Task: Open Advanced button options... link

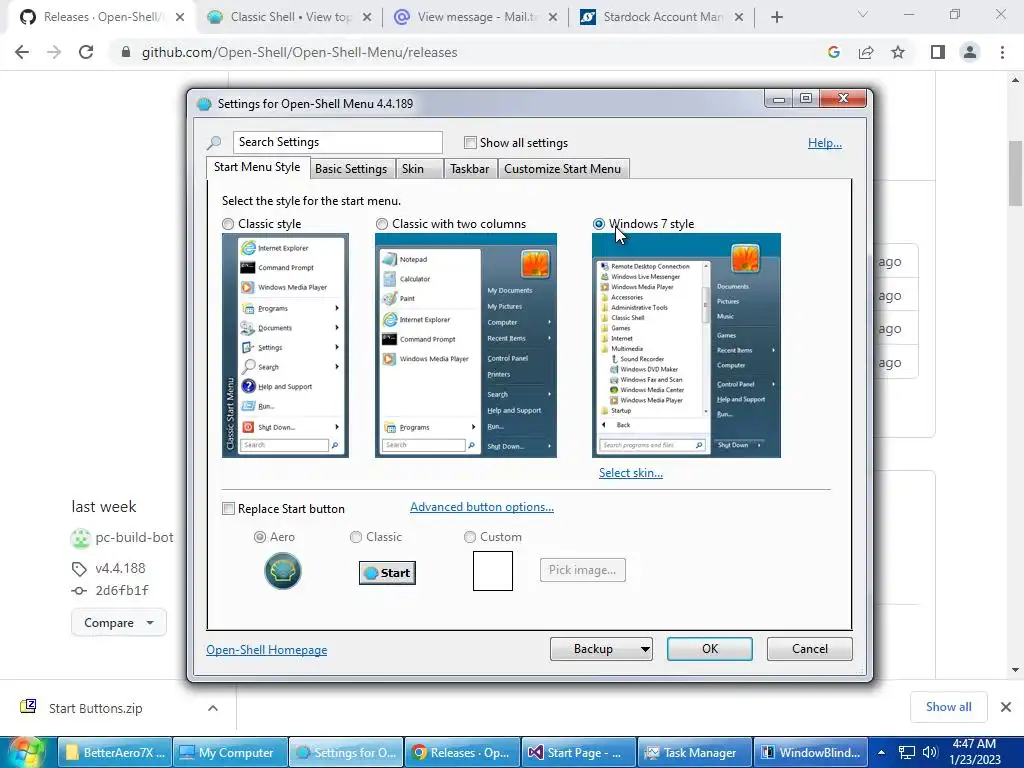Action: pos(482,507)
